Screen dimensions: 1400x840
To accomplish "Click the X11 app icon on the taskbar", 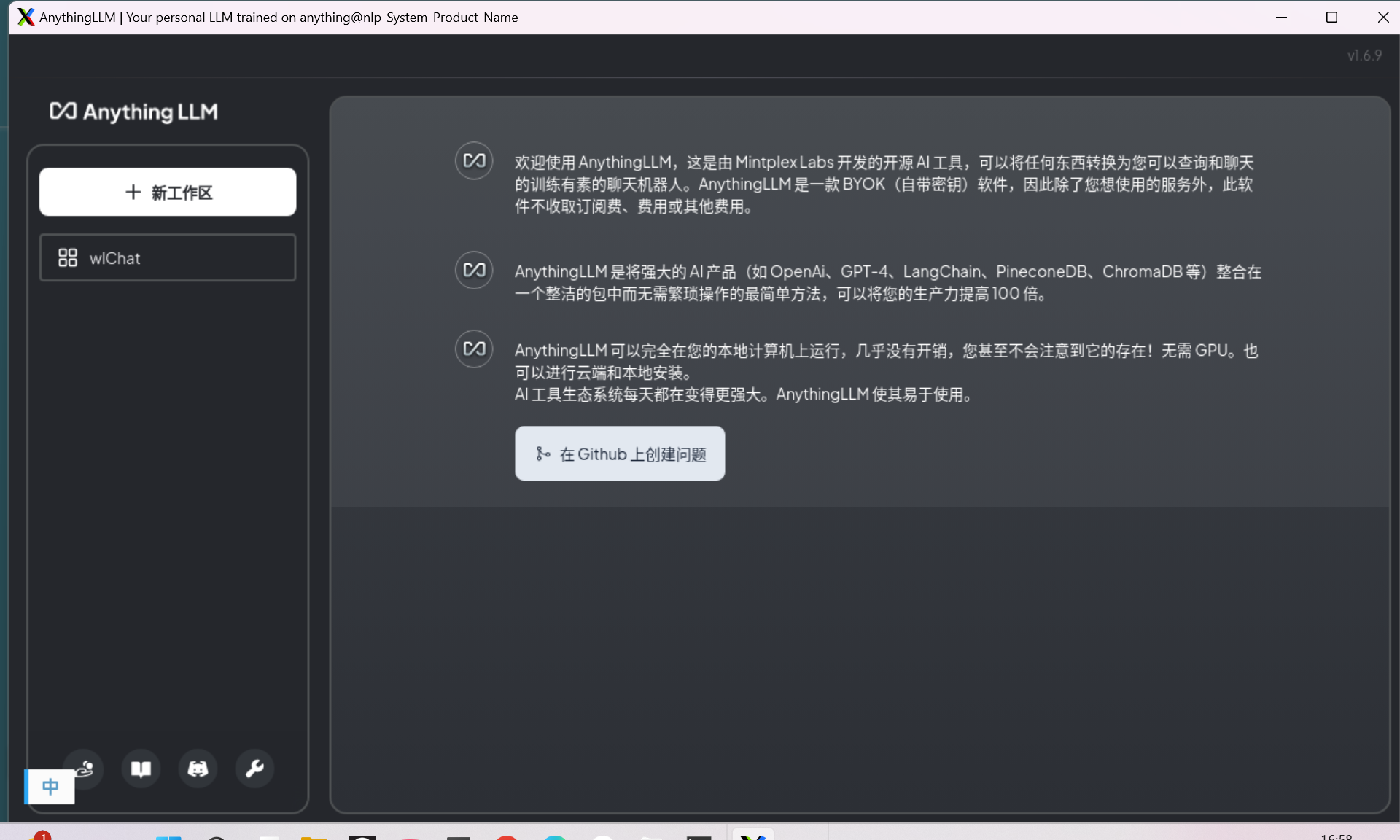I will tap(752, 836).
